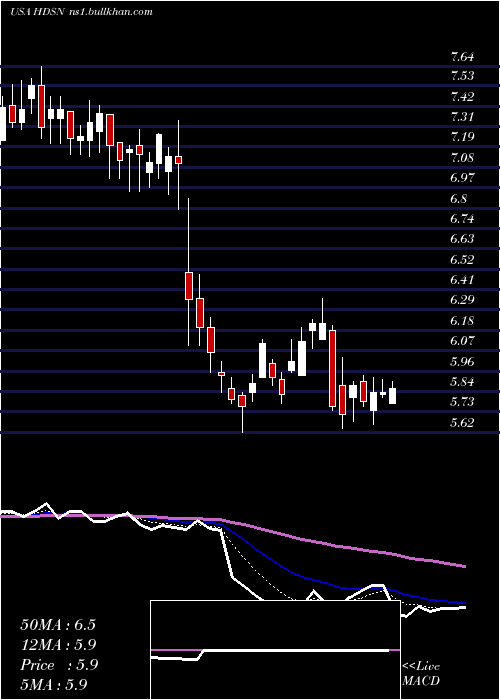Click the 5.96 price axis label

(x=462, y=361)
